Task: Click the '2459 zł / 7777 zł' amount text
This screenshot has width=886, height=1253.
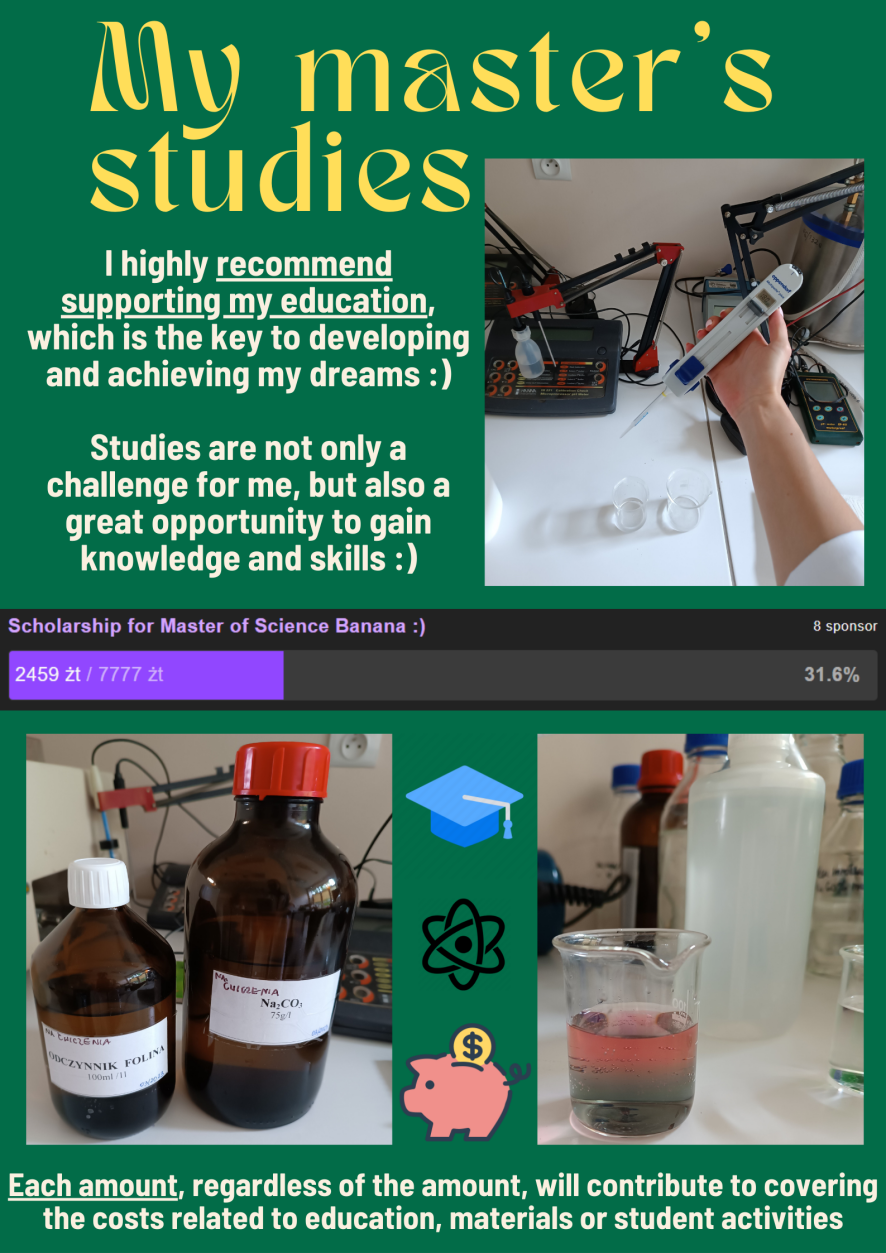Action: pos(89,675)
